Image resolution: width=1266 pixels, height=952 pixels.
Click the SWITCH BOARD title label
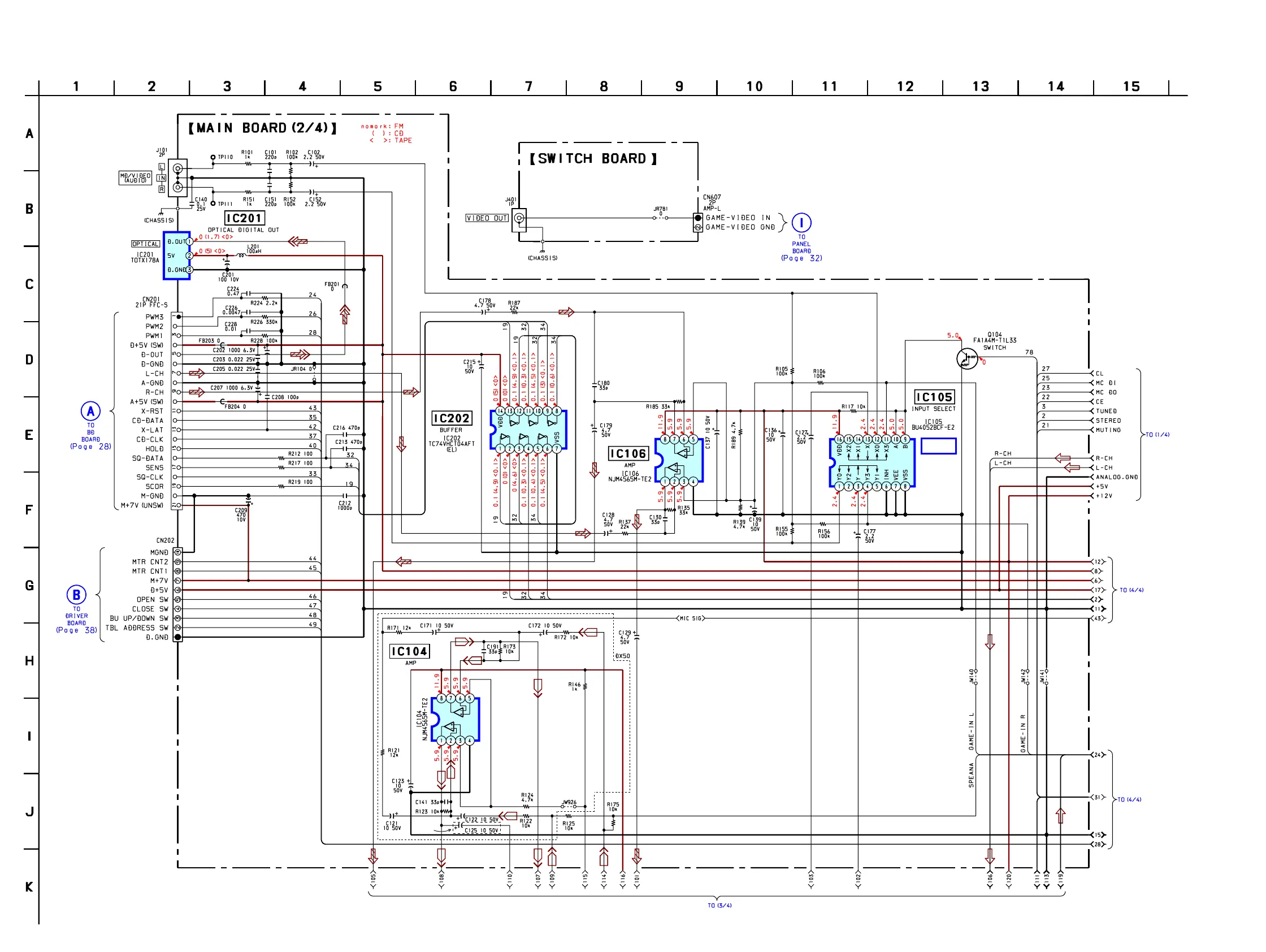(x=592, y=158)
